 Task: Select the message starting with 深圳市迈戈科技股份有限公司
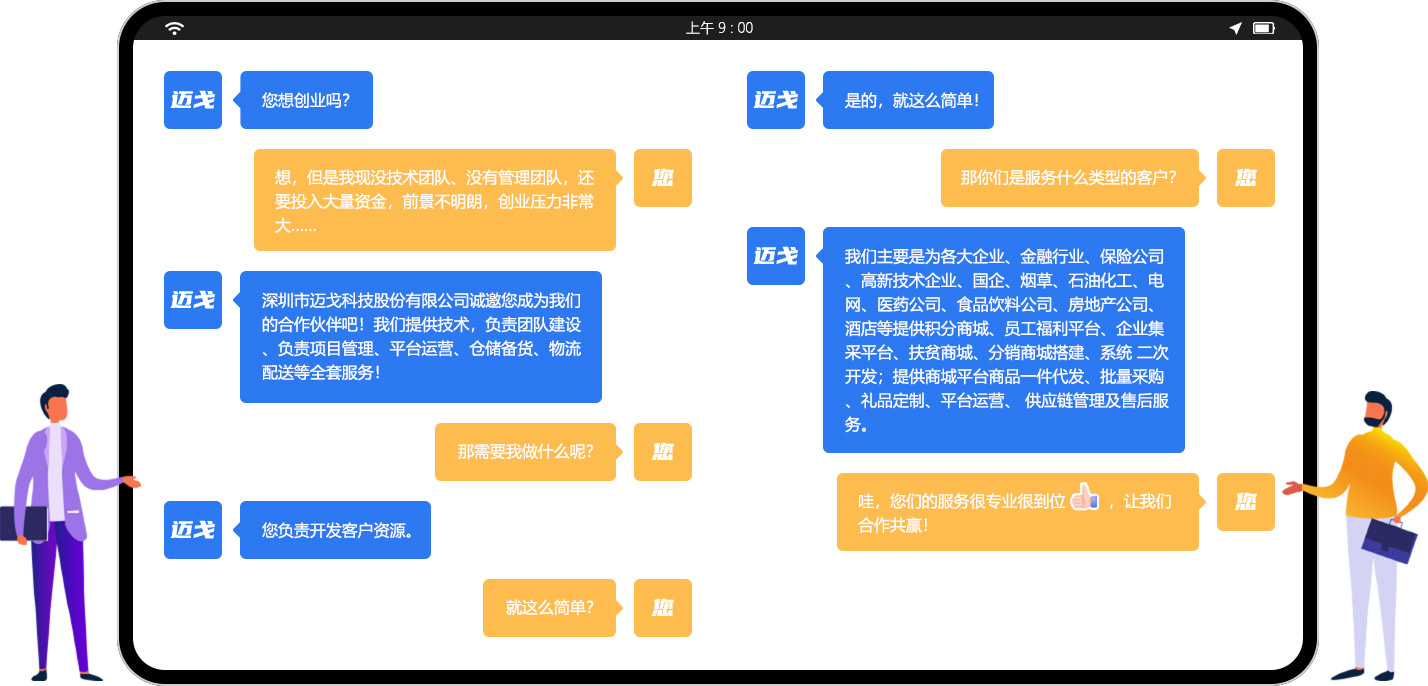coord(421,337)
